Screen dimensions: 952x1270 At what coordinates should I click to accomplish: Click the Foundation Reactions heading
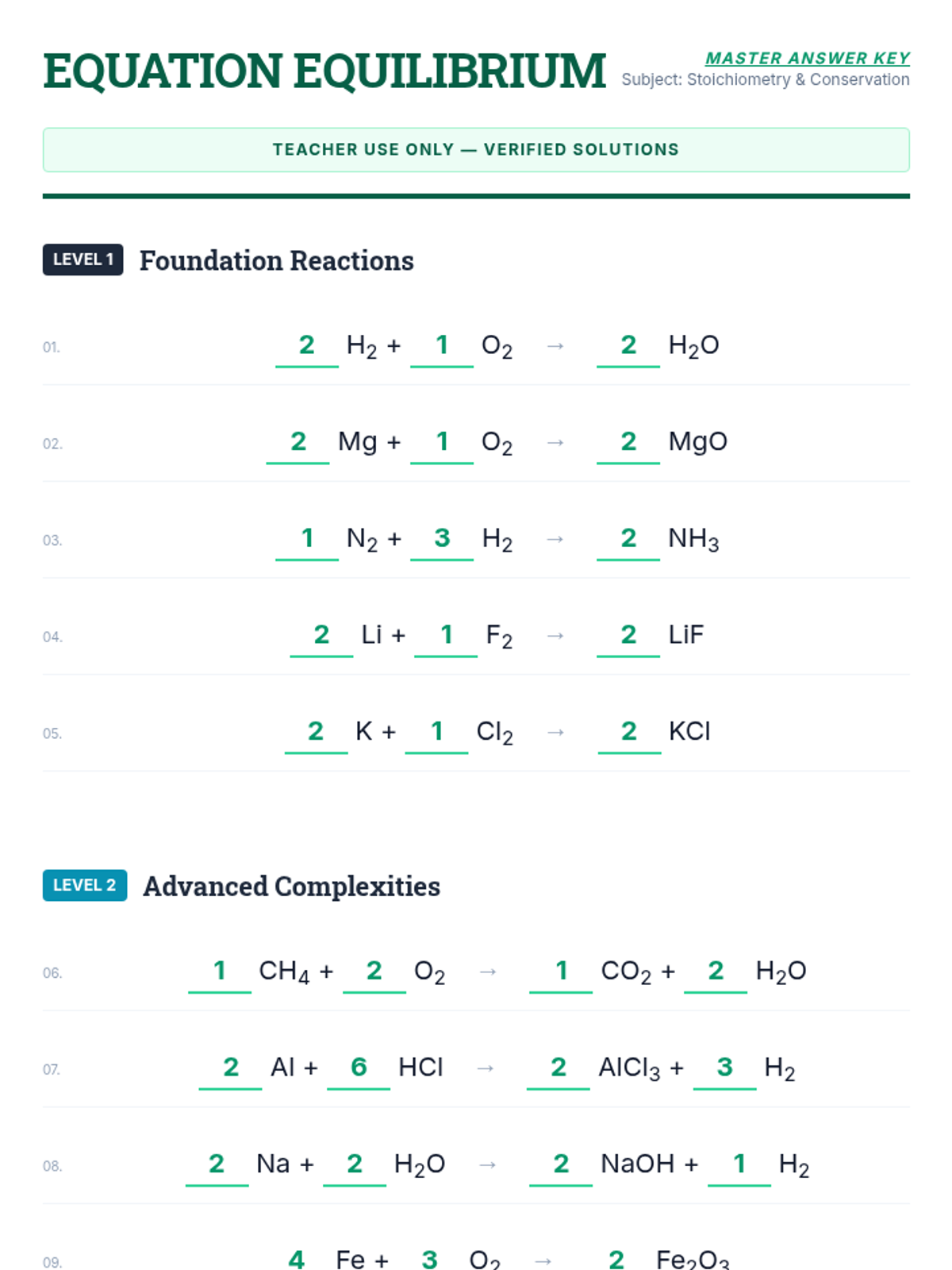point(276,260)
